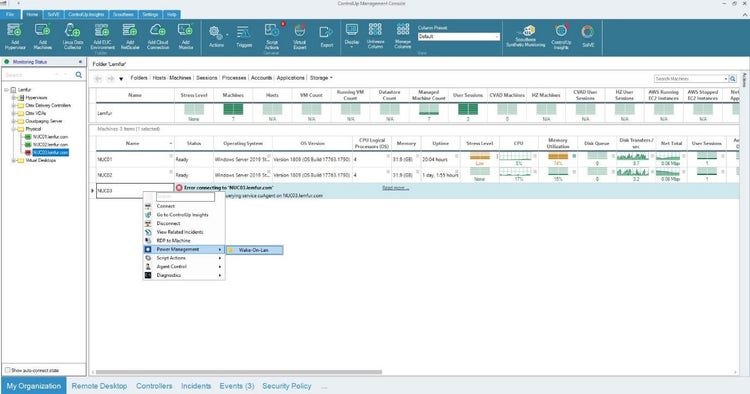Click the Add Monitor icon

(x=186, y=36)
